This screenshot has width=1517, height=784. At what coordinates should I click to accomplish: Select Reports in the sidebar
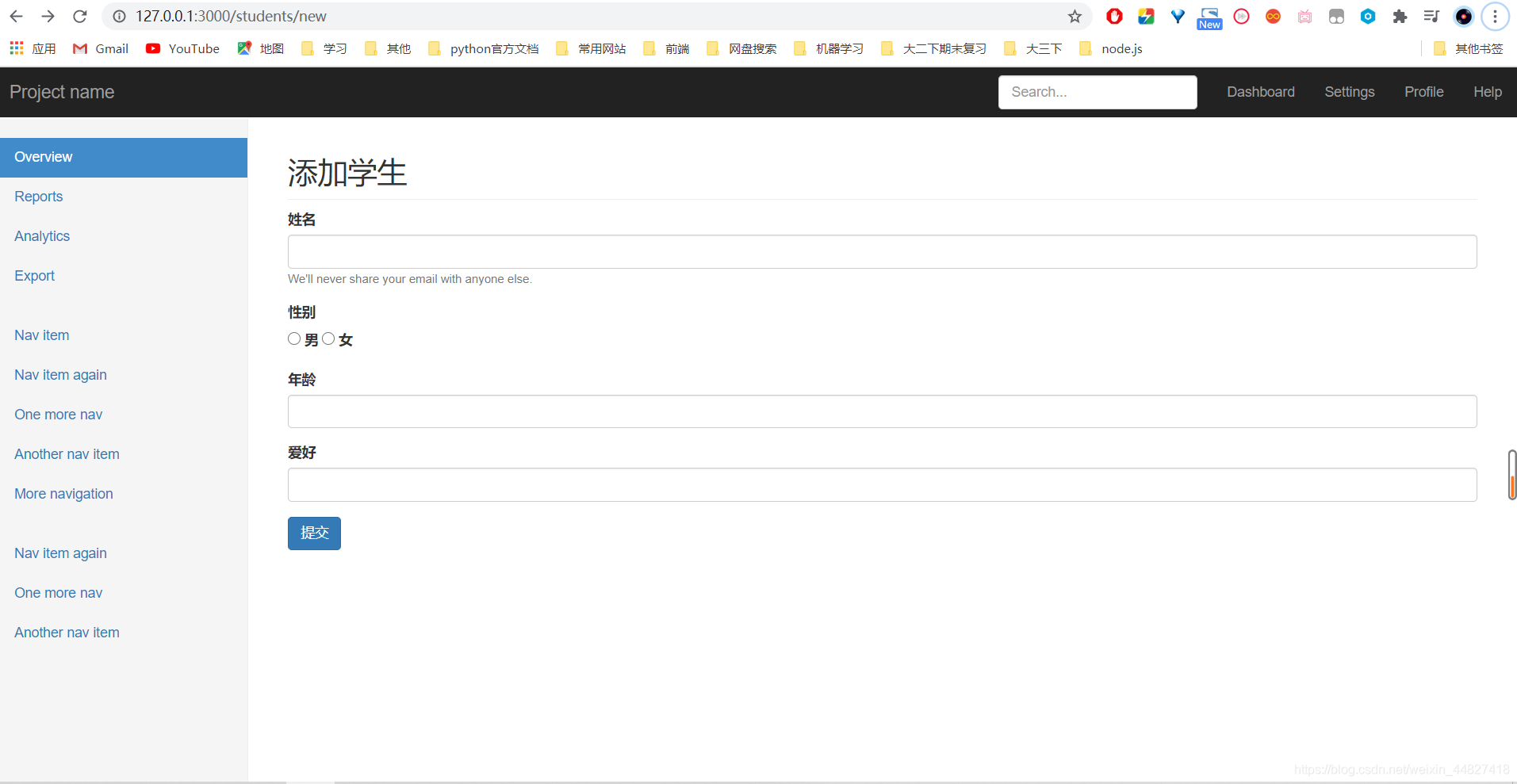tap(38, 197)
